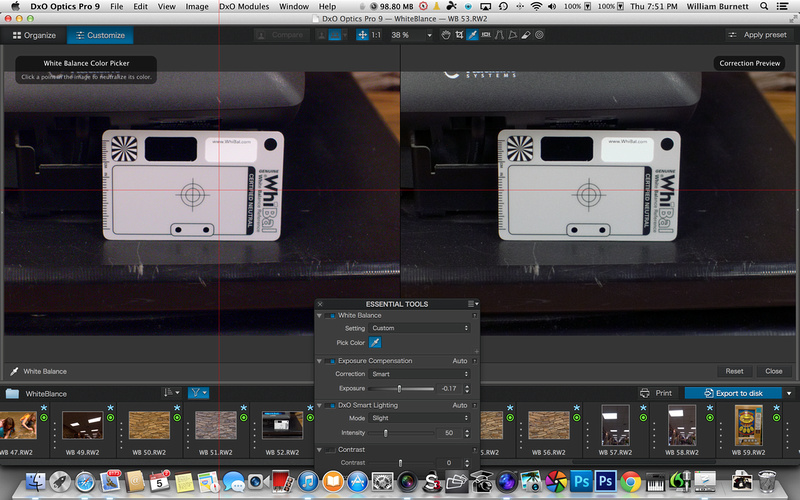Set zoom to 1:1
Image resolution: width=800 pixels, height=500 pixels.
tap(376, 35)
